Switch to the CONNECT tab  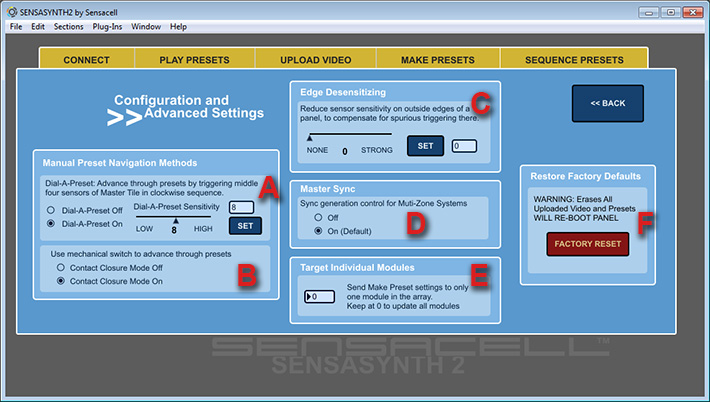pyautogui.click(x=86, y=59)
